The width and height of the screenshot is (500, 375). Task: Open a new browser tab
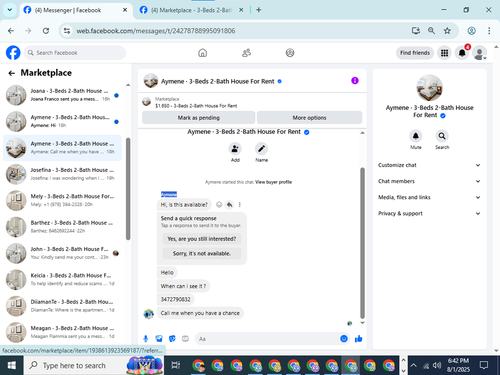click(259, 10)
